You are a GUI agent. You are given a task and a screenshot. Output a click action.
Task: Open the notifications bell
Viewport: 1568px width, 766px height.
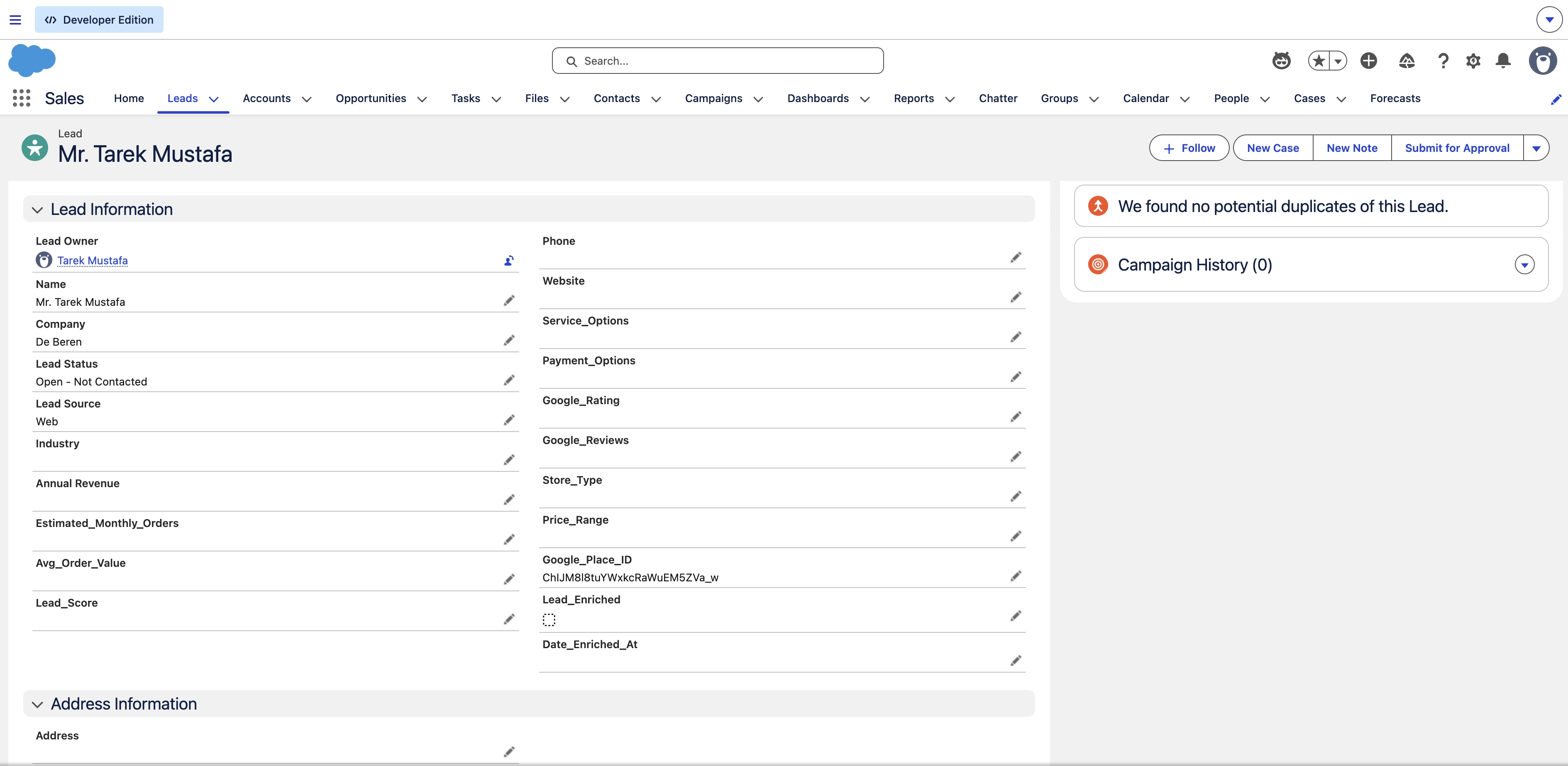click(x=1503, y=61)
